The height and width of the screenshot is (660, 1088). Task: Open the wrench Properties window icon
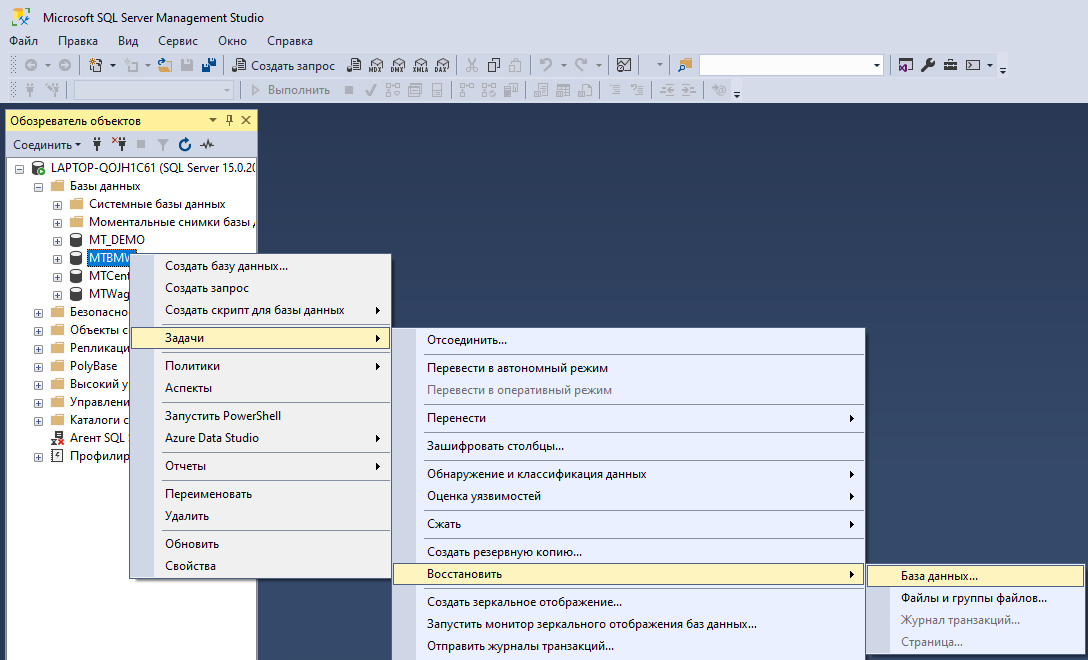coord(927,66)
